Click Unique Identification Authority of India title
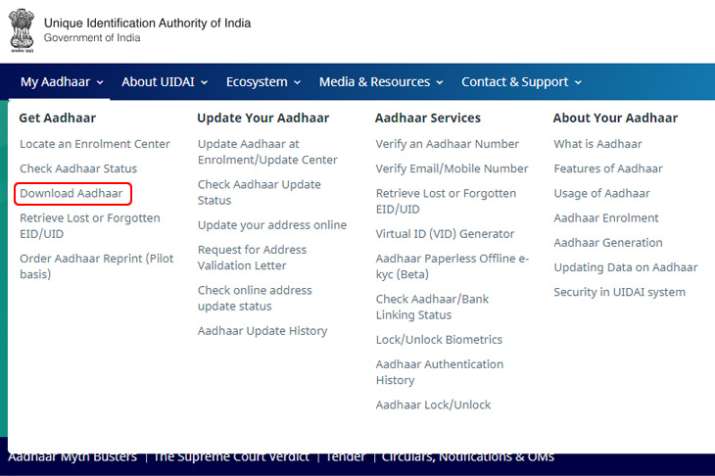The height and width of the screenshot is (476, 715). [147, 23]
